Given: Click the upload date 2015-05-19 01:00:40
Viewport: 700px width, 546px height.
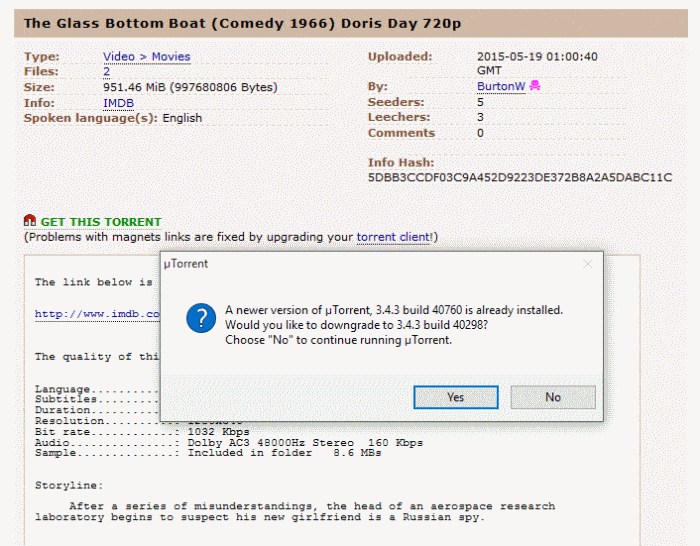Looking at the screenshot, I should [x=537, y=57].
